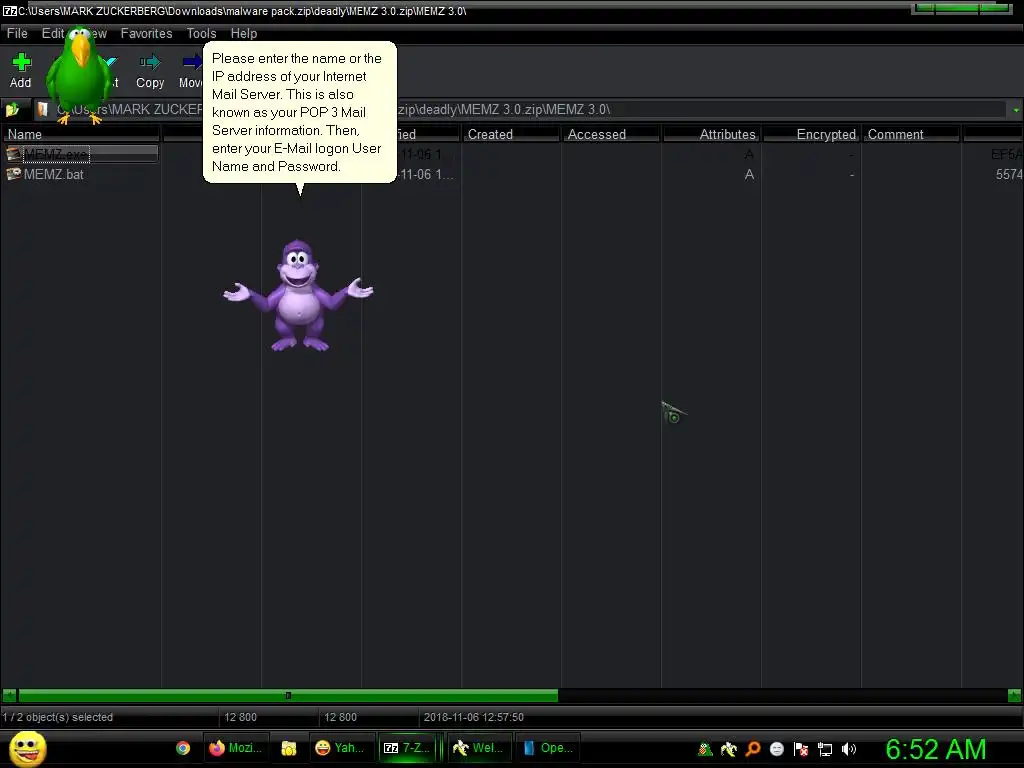Sort by the Comment column header
Screen dimensions: 1024x768
[910, 134]
